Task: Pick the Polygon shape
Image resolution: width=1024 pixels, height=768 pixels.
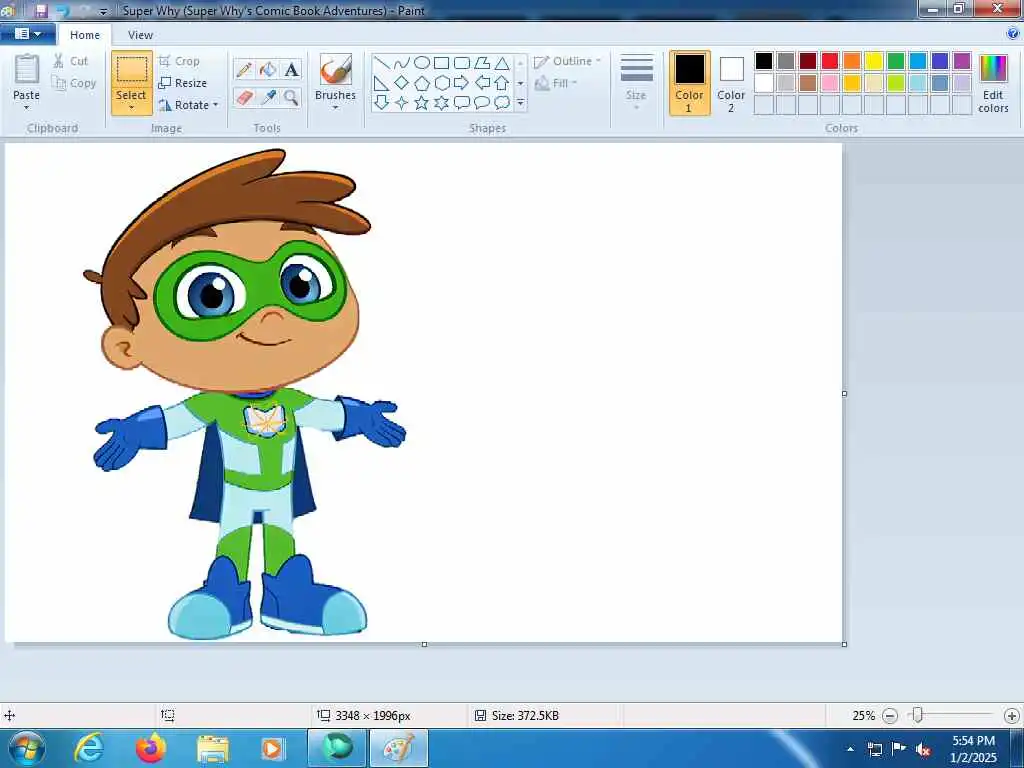Action: [482, 63]
